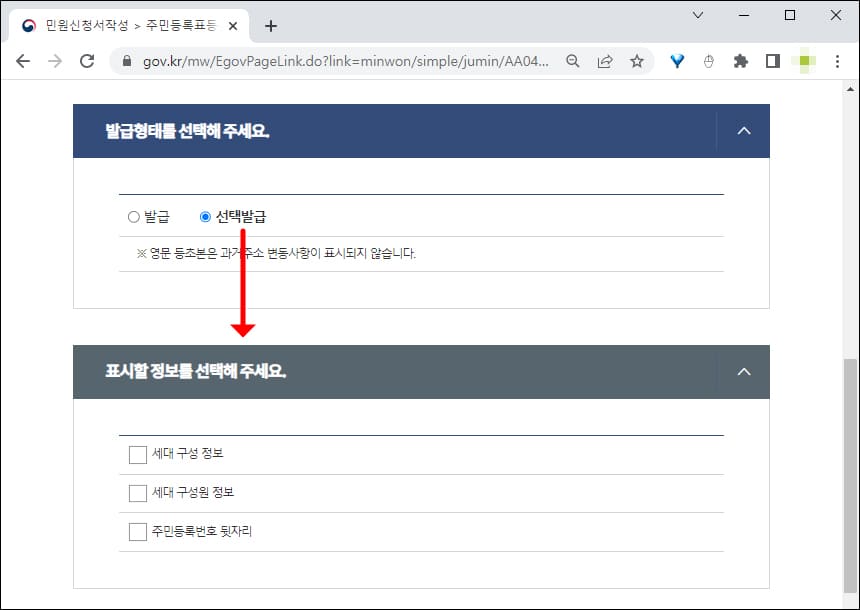Click the share icon in the address bar

[x=604, y=61]
